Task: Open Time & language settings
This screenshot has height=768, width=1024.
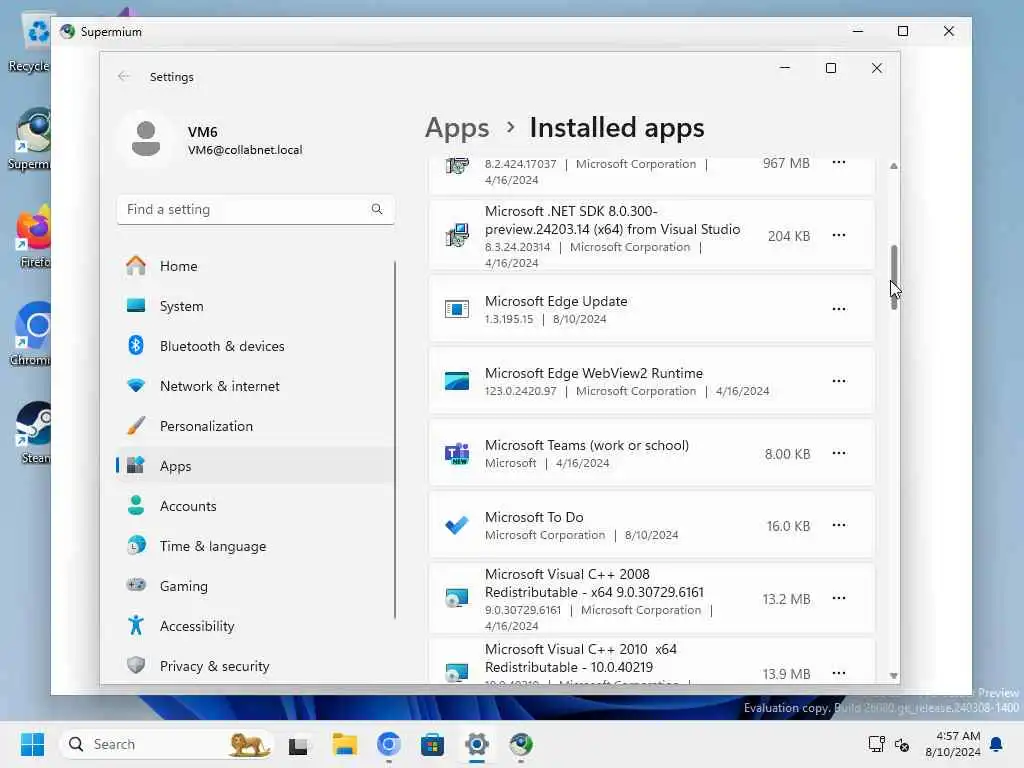Action: (x=255, y=546)
